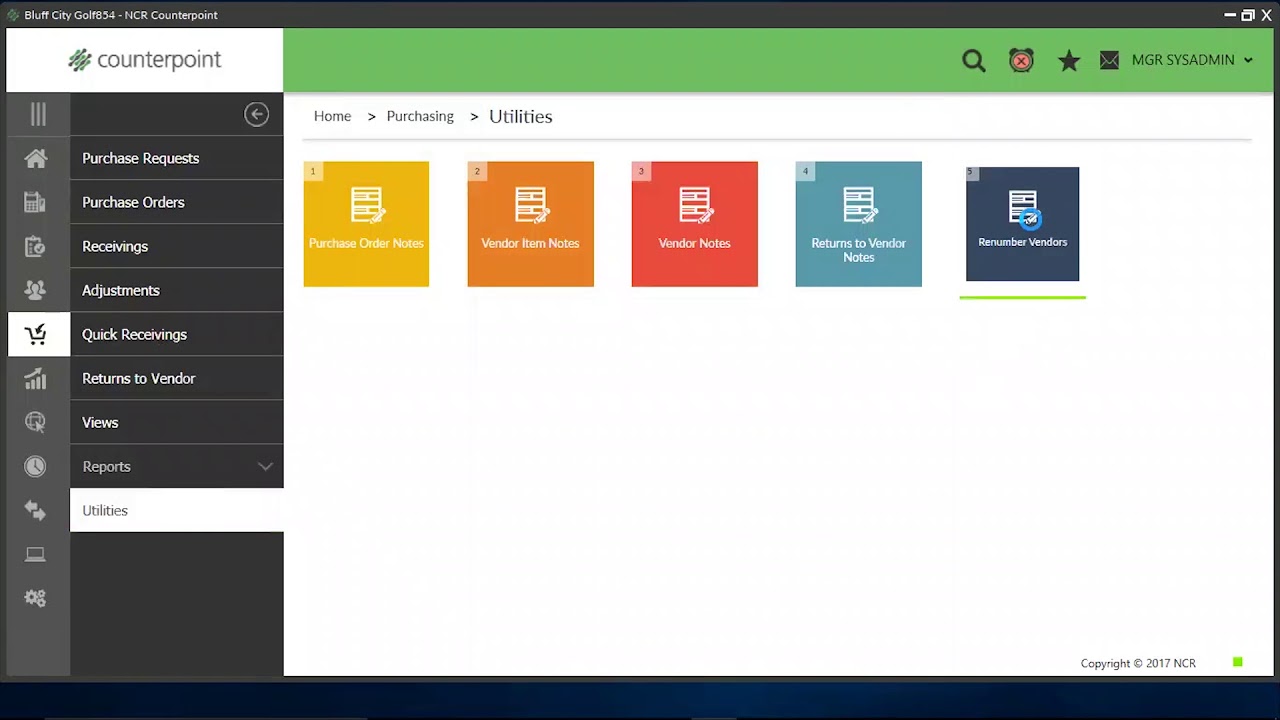1280x720 pixels.
Task: Select the clipboard checklist sidebar icon
Action: point(36,246)
